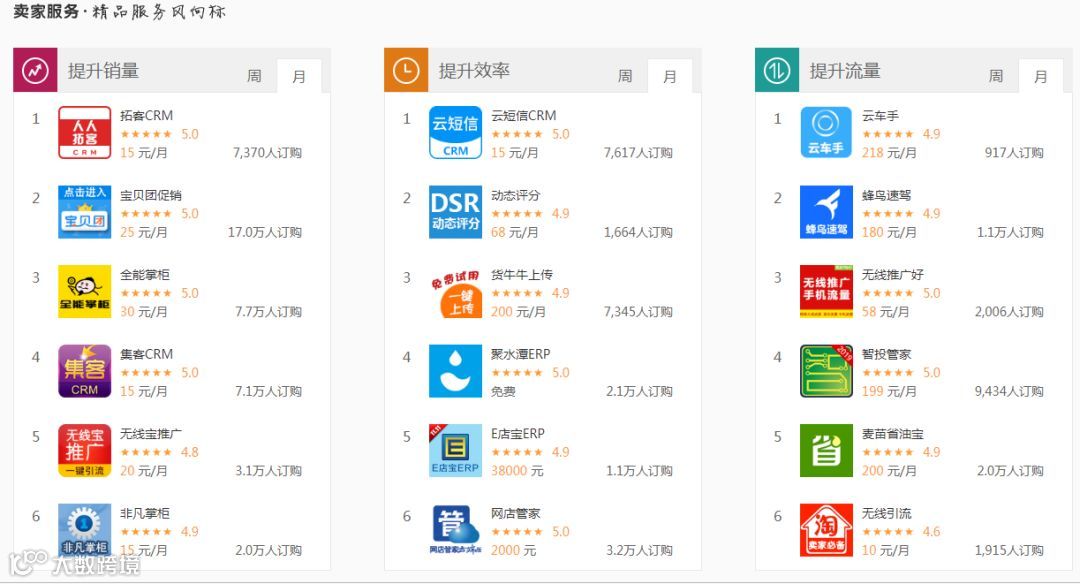
Task: Open the DSR 动态评分 app icon
Action: pos(455,212)
